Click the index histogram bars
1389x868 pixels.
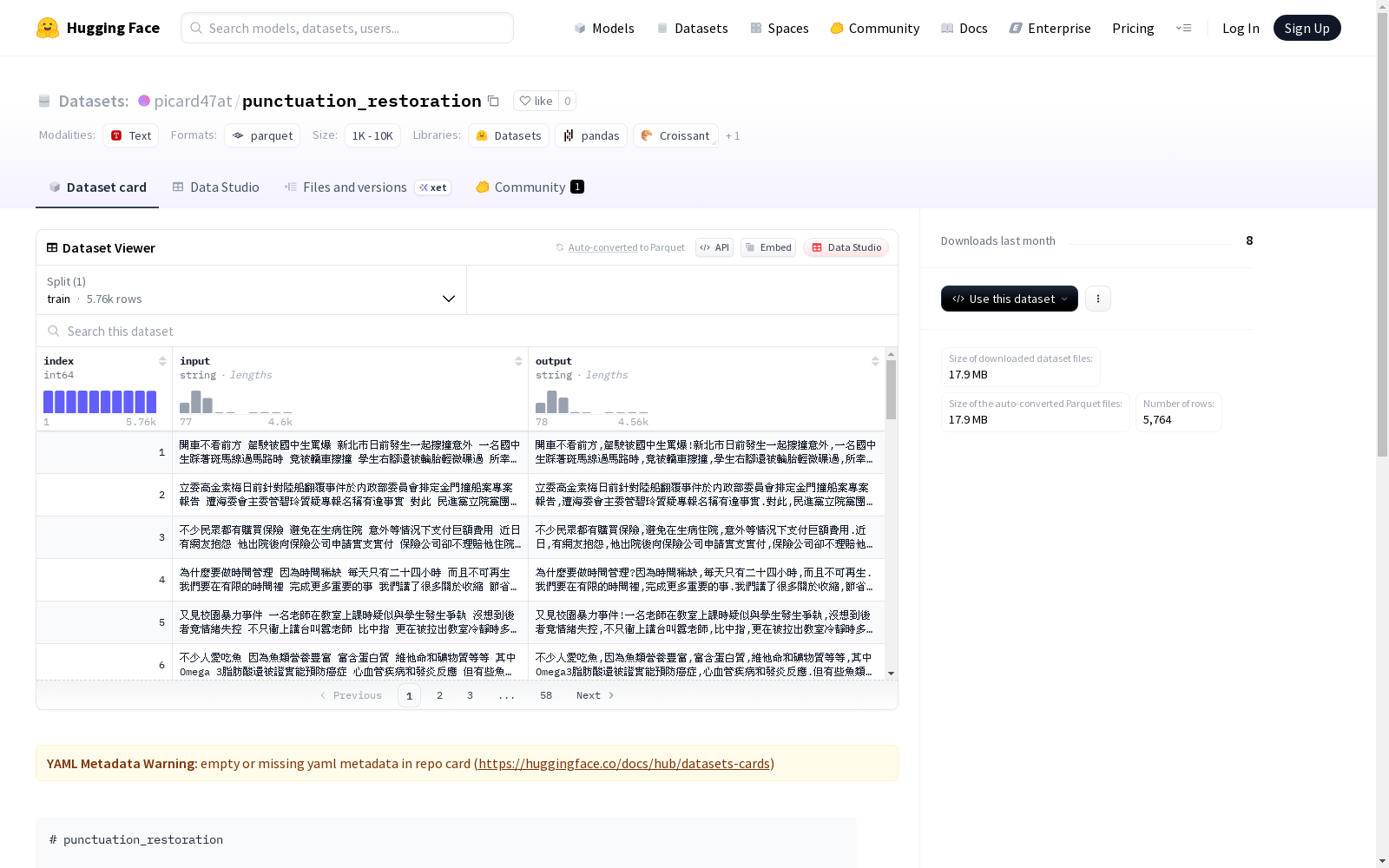tap(100, 402)
